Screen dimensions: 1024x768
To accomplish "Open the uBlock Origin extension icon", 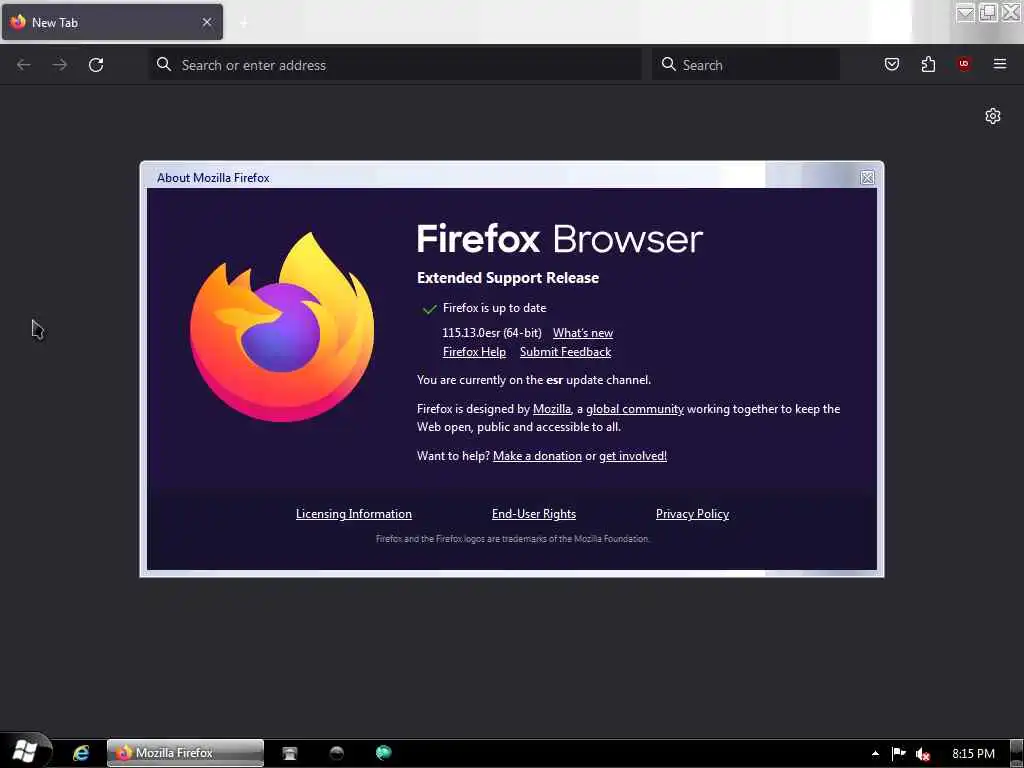I will point(964,64).
